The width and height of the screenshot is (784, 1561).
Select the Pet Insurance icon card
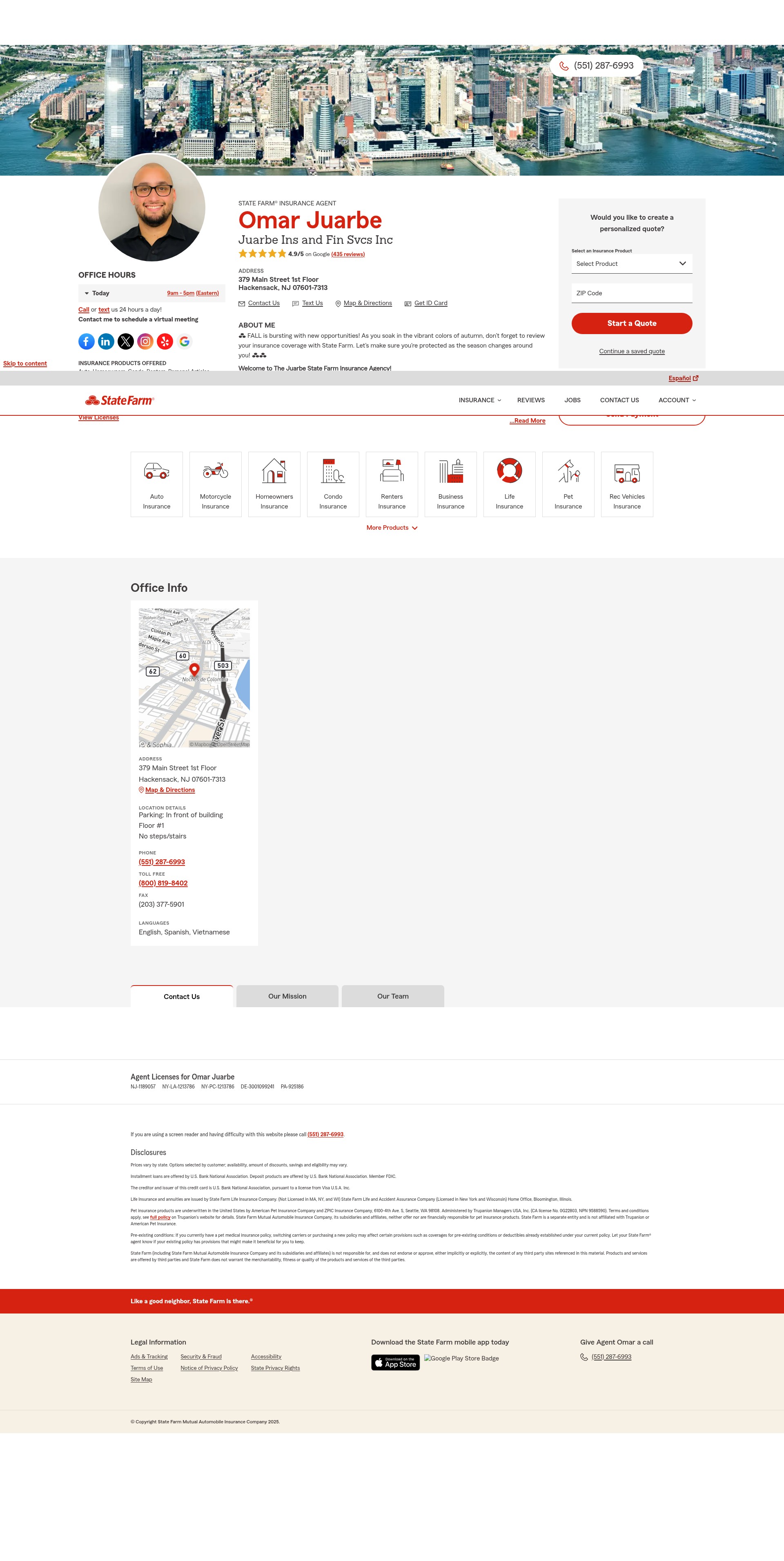point(568,484)
